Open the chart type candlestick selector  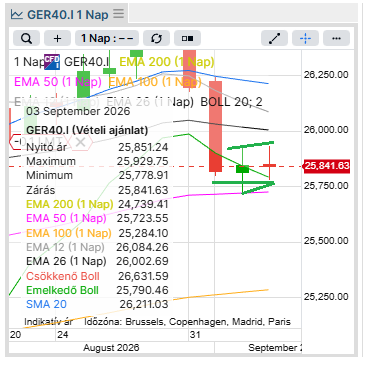click(x=187, y=38)
